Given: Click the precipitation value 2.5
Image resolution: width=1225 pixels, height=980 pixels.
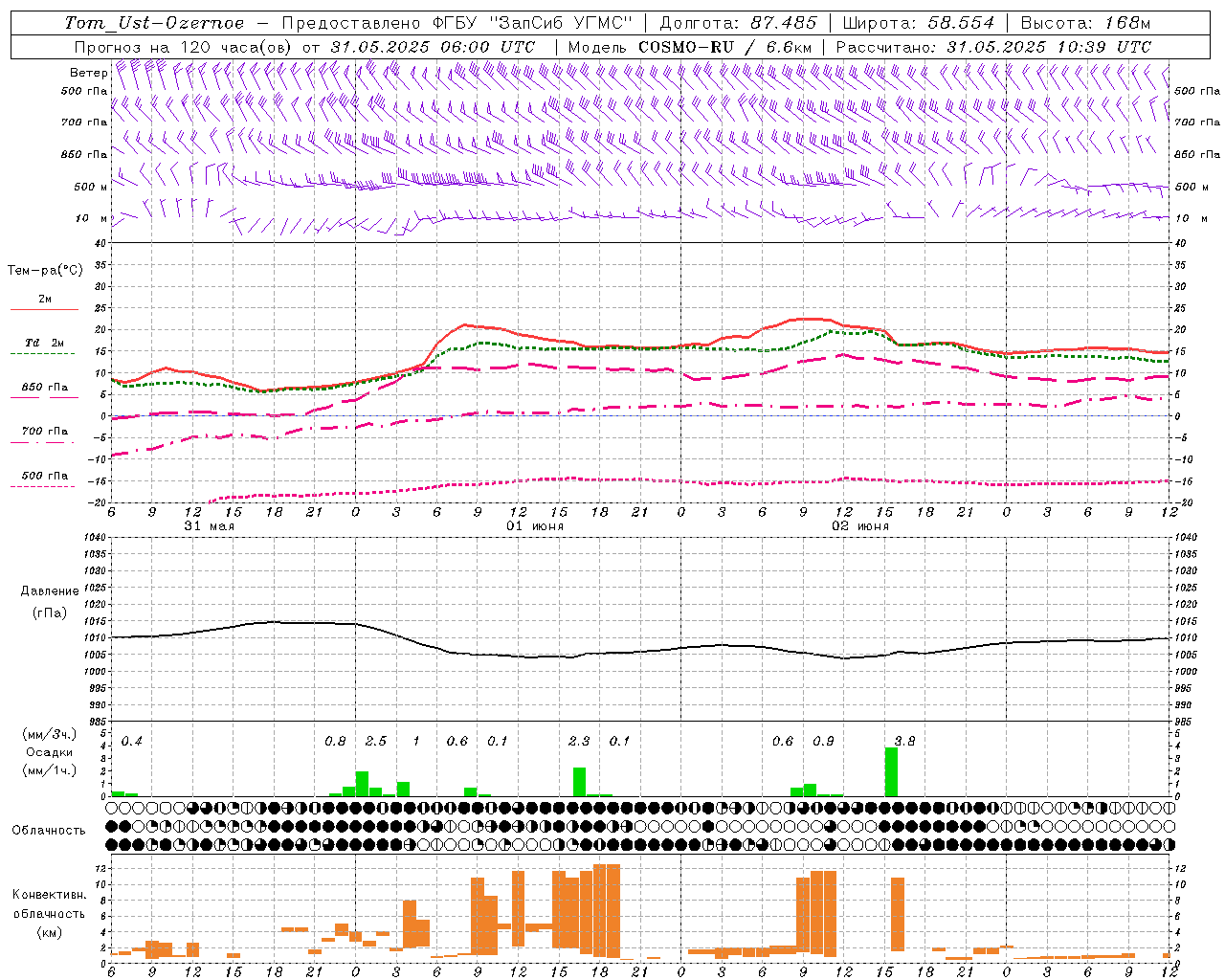Looking at the screenshot, I should [376, 742].
